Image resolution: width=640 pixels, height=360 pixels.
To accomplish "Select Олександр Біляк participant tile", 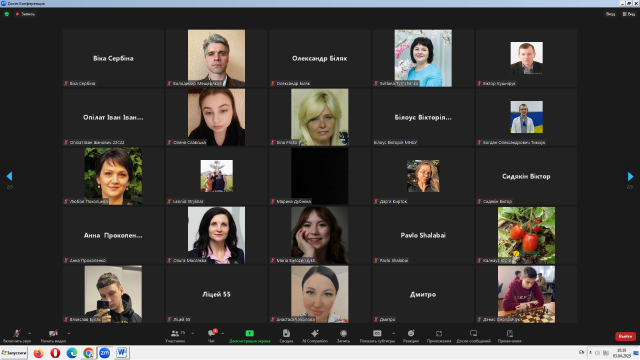I will coord(320,58).
